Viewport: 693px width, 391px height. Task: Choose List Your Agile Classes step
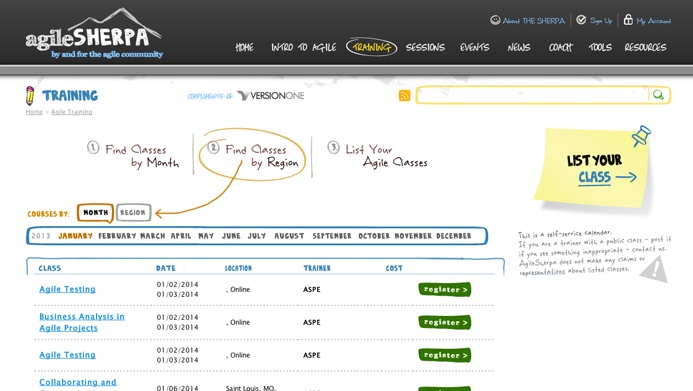point(377,155)
